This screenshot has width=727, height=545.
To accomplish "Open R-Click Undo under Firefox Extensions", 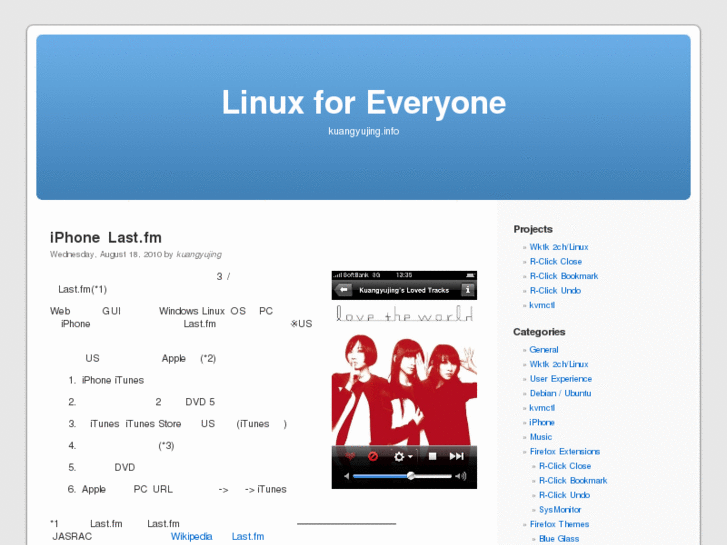I will point(564,495).
